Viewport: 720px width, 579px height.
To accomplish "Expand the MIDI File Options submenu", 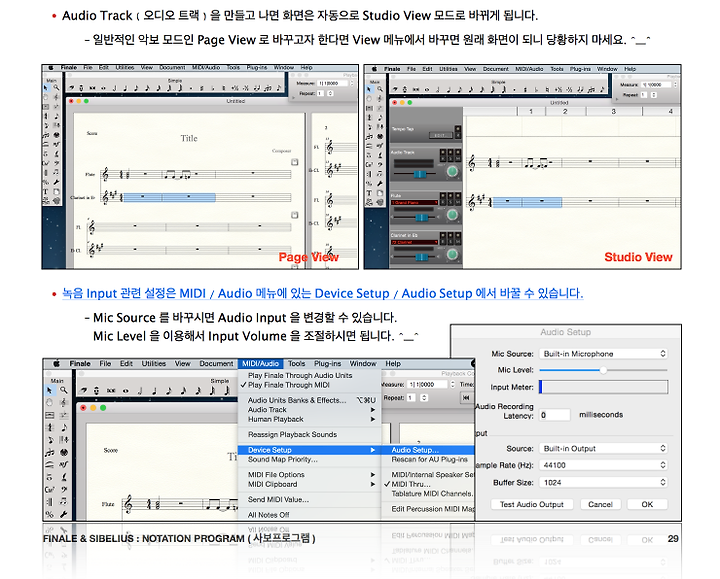I will coord(309,474).
